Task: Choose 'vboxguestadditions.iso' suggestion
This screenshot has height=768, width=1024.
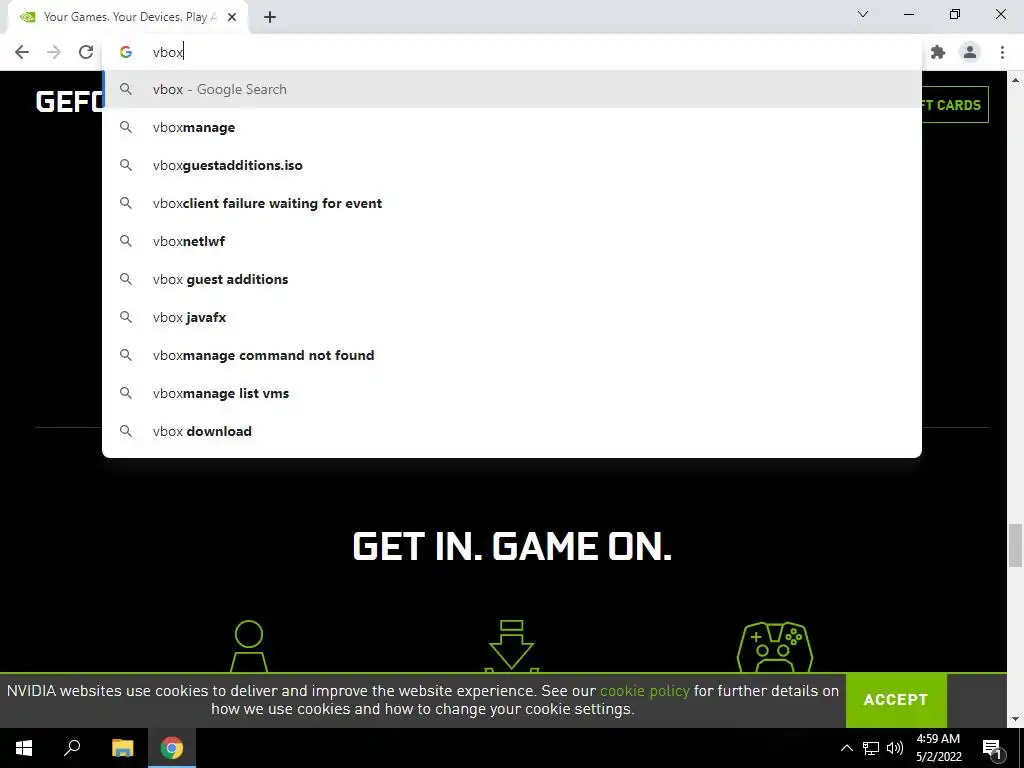Action: click(512, 165)
